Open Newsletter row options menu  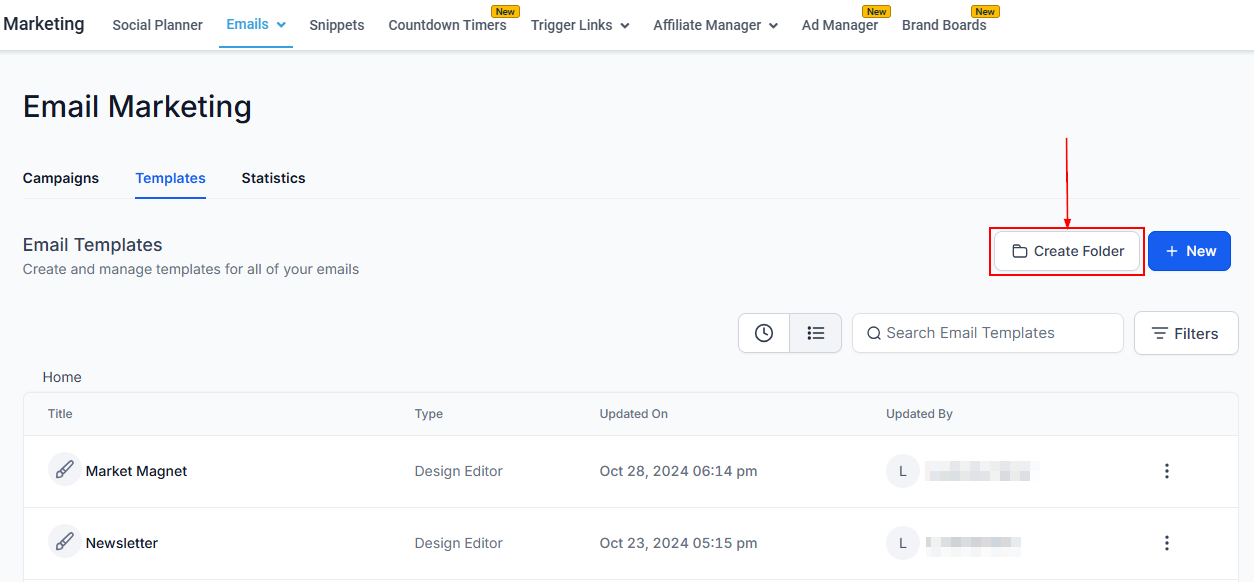click(1166, 543)
